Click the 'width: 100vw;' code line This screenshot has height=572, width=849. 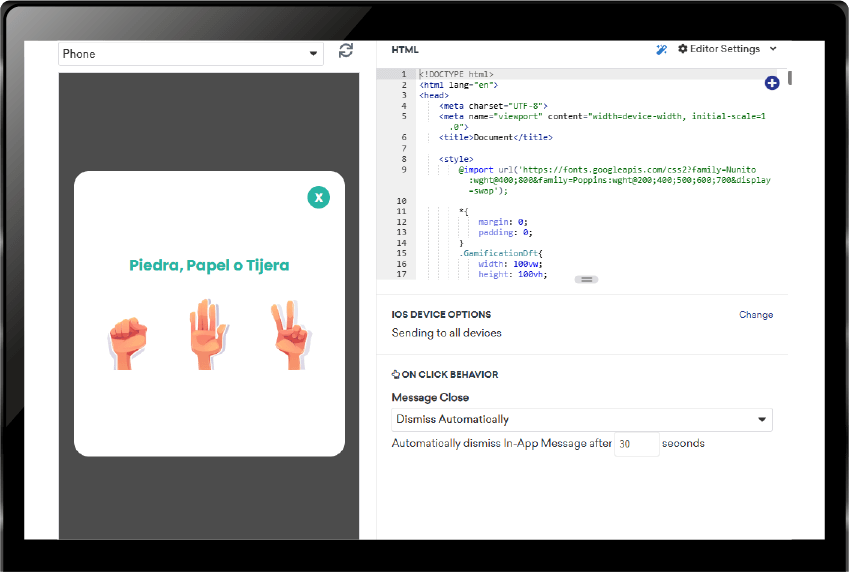tap(510, 264)
